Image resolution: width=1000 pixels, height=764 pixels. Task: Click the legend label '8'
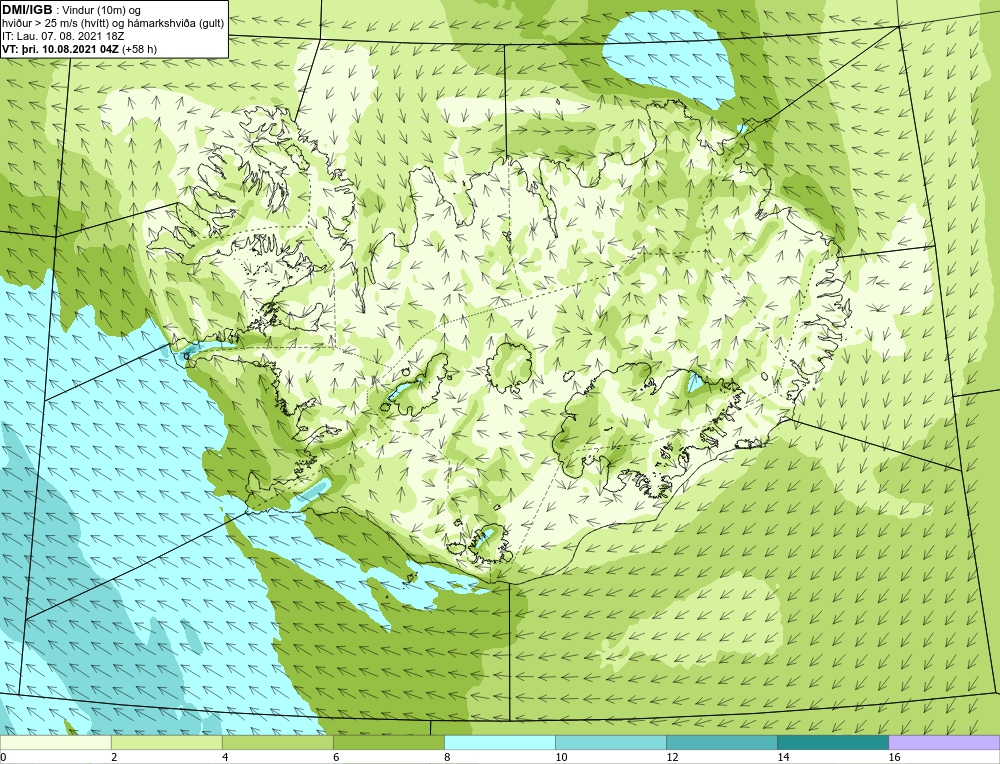pyautogui.click(x=447, y=757)
